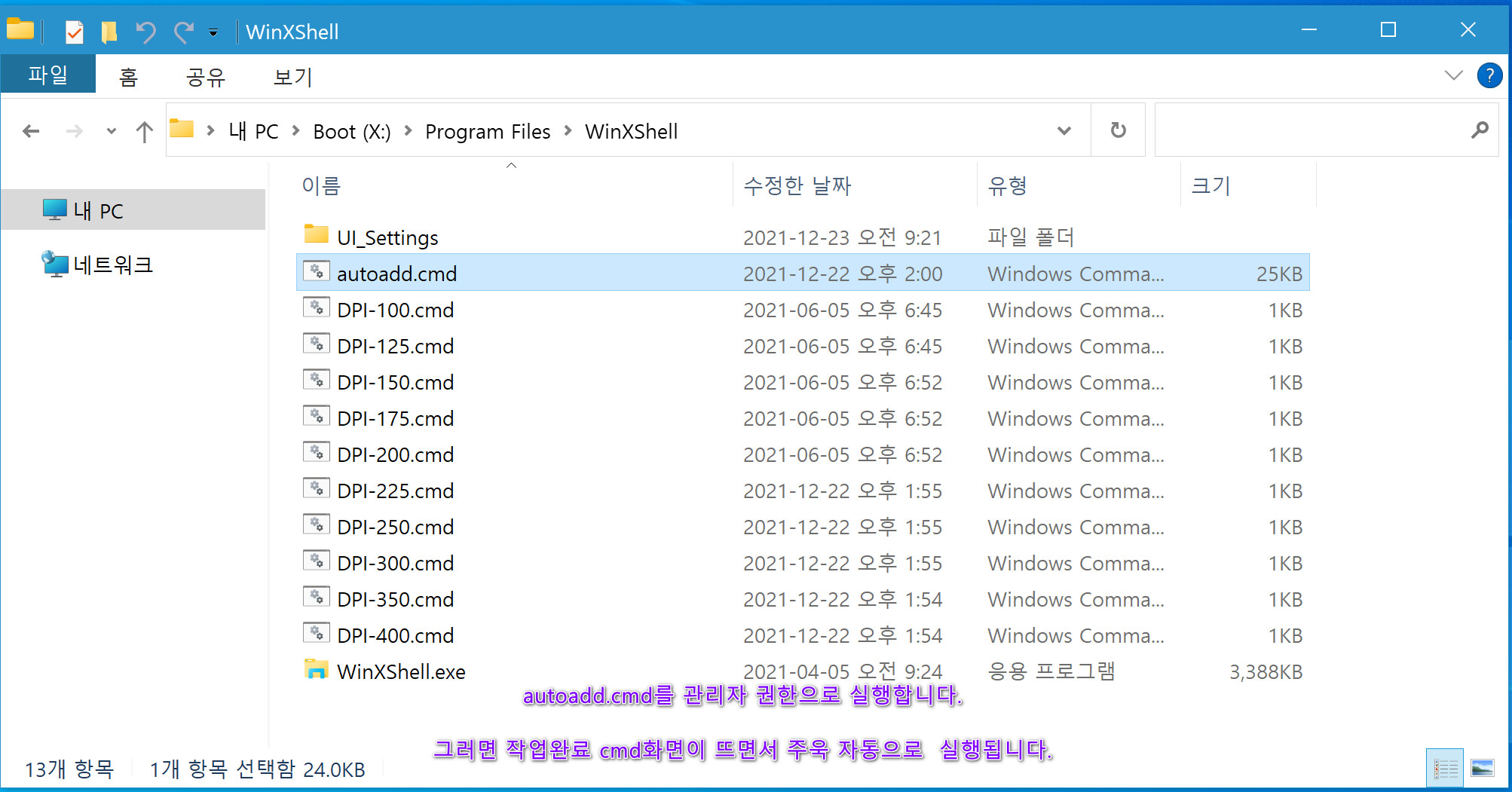The image size is (1512, 792).
Task: Switch to details view in status bar
Action: [1445, 768]
